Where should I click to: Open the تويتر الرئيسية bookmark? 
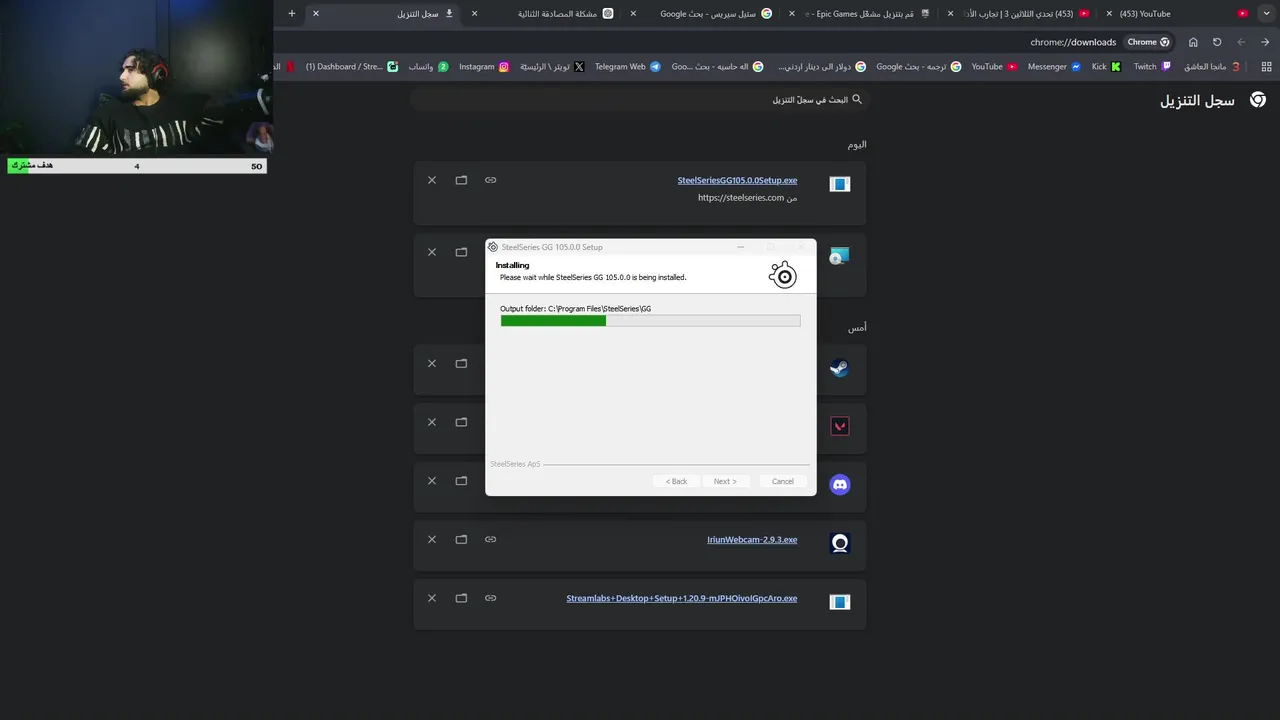click(x=552, y=67)
